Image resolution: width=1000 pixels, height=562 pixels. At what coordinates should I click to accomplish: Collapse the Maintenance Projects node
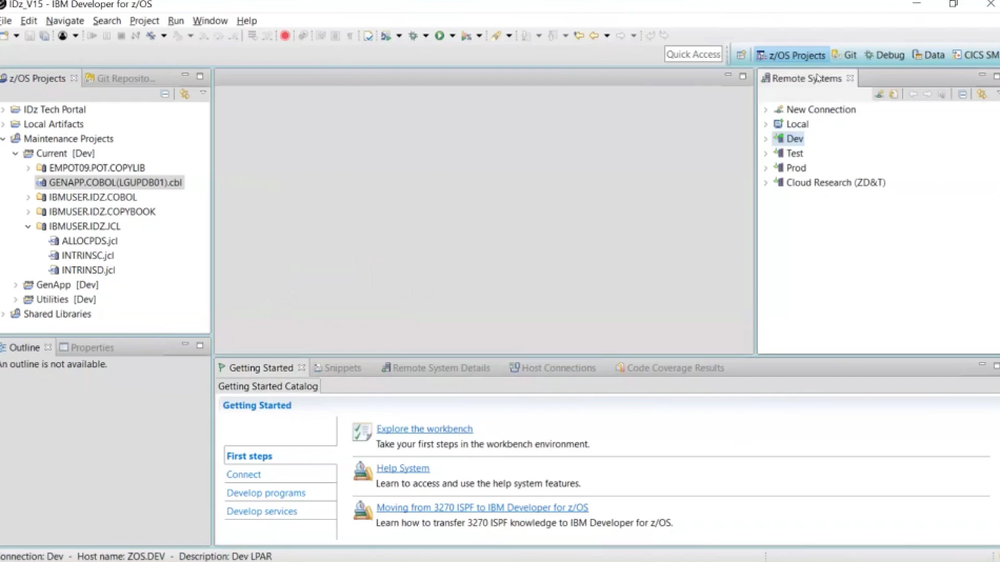(3, 139)
